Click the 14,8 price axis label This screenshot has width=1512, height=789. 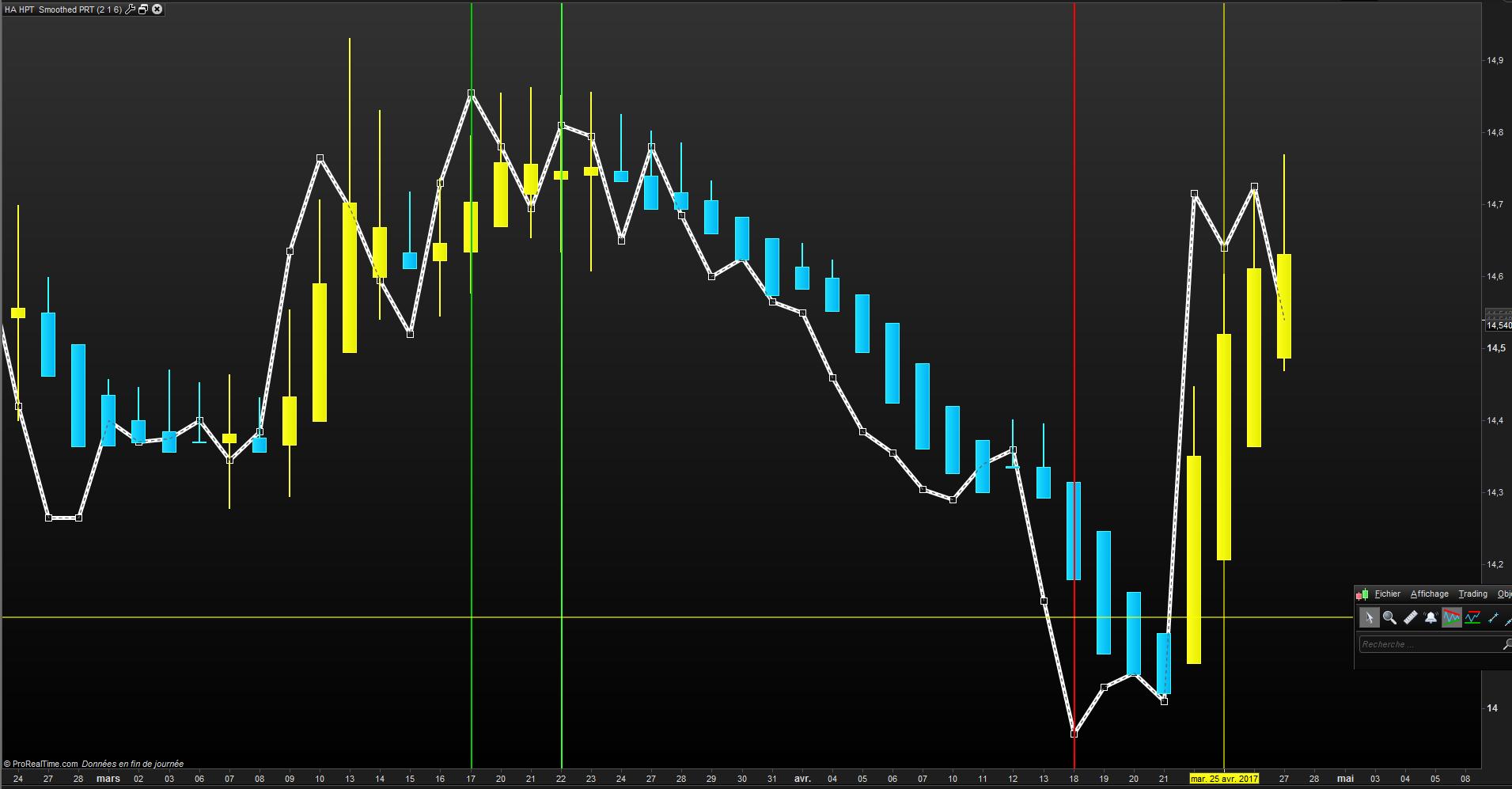coord(1495,132)
